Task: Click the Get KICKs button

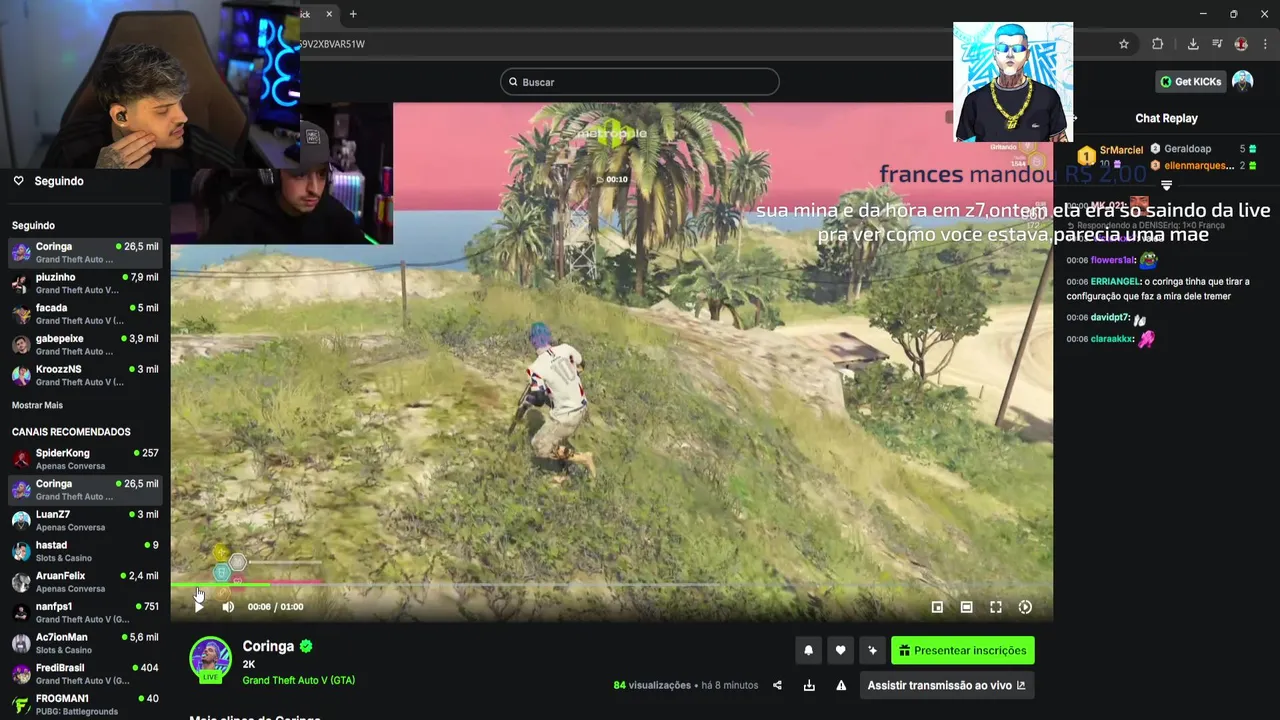Action: (x=1190, y=82)
